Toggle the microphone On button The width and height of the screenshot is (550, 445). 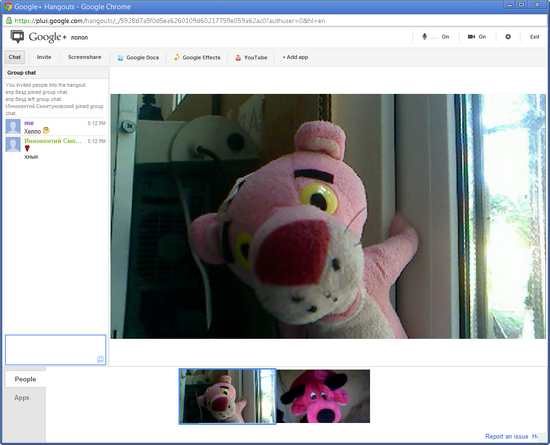[435, 37]
